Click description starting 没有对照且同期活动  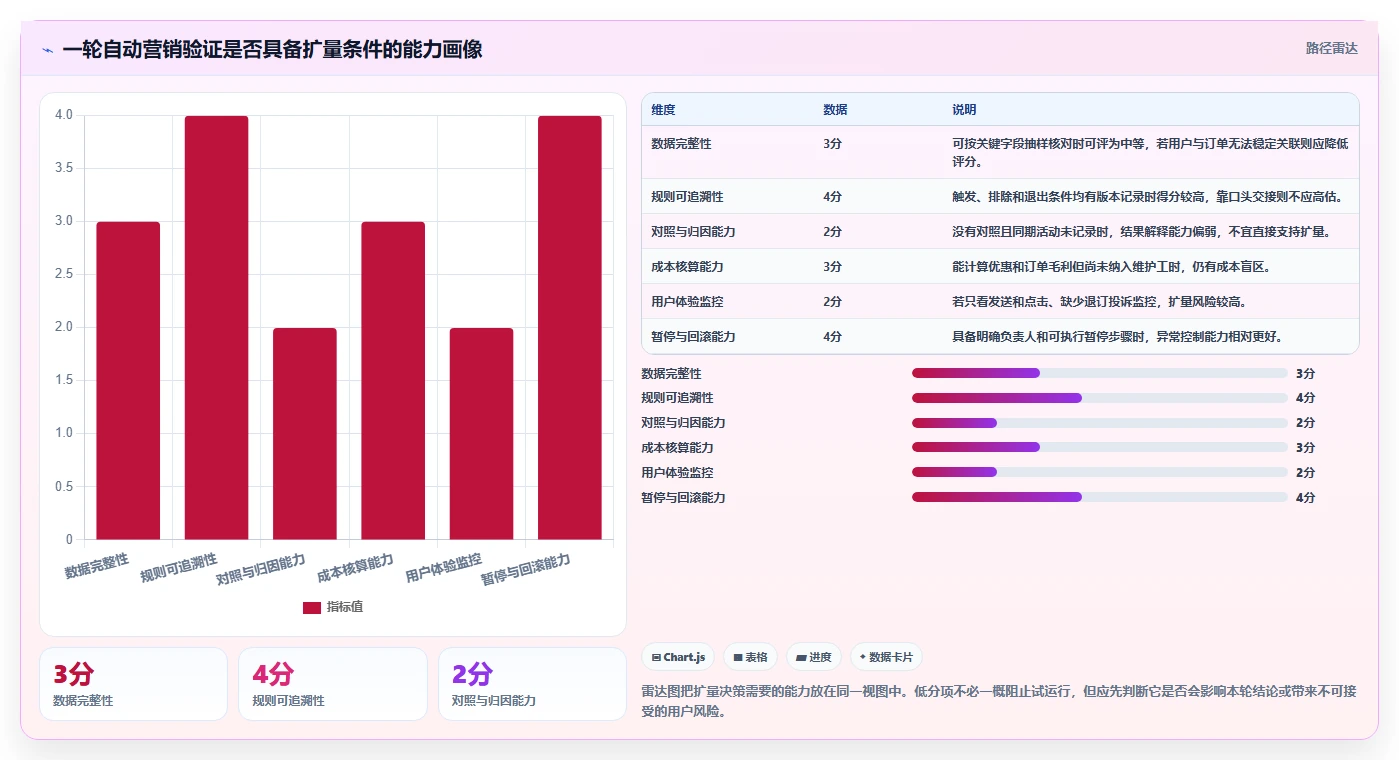click(x=1141, y=232)
